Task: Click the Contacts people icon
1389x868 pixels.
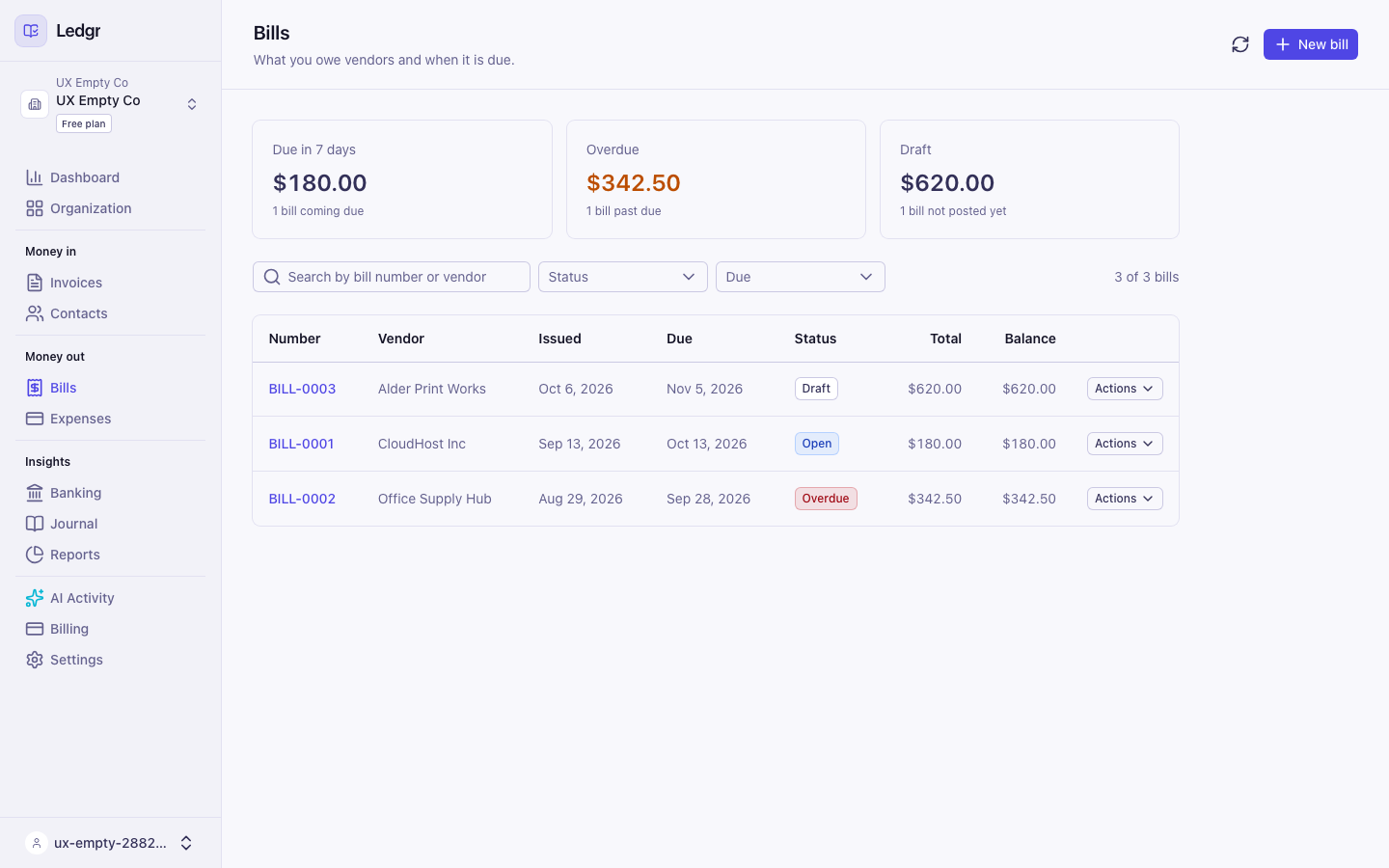Action: tap(35, 313)
